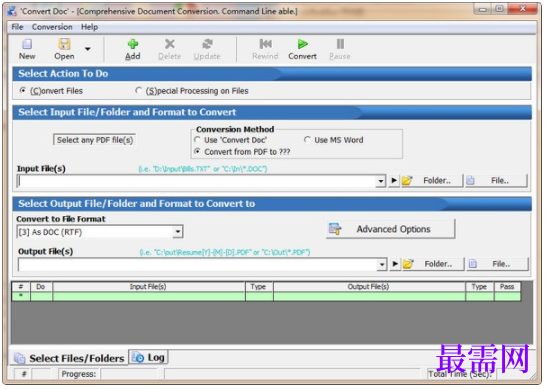Click the arrow button beside Input File(s)

point(394,181)
